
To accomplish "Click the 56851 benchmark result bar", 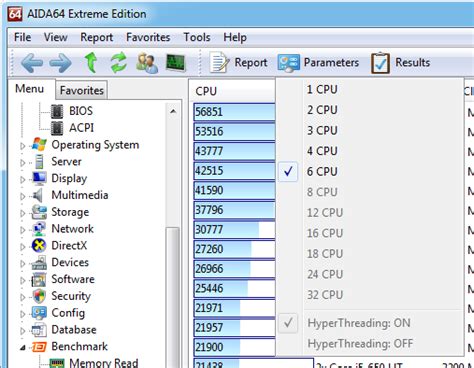I will click(234, 112).
